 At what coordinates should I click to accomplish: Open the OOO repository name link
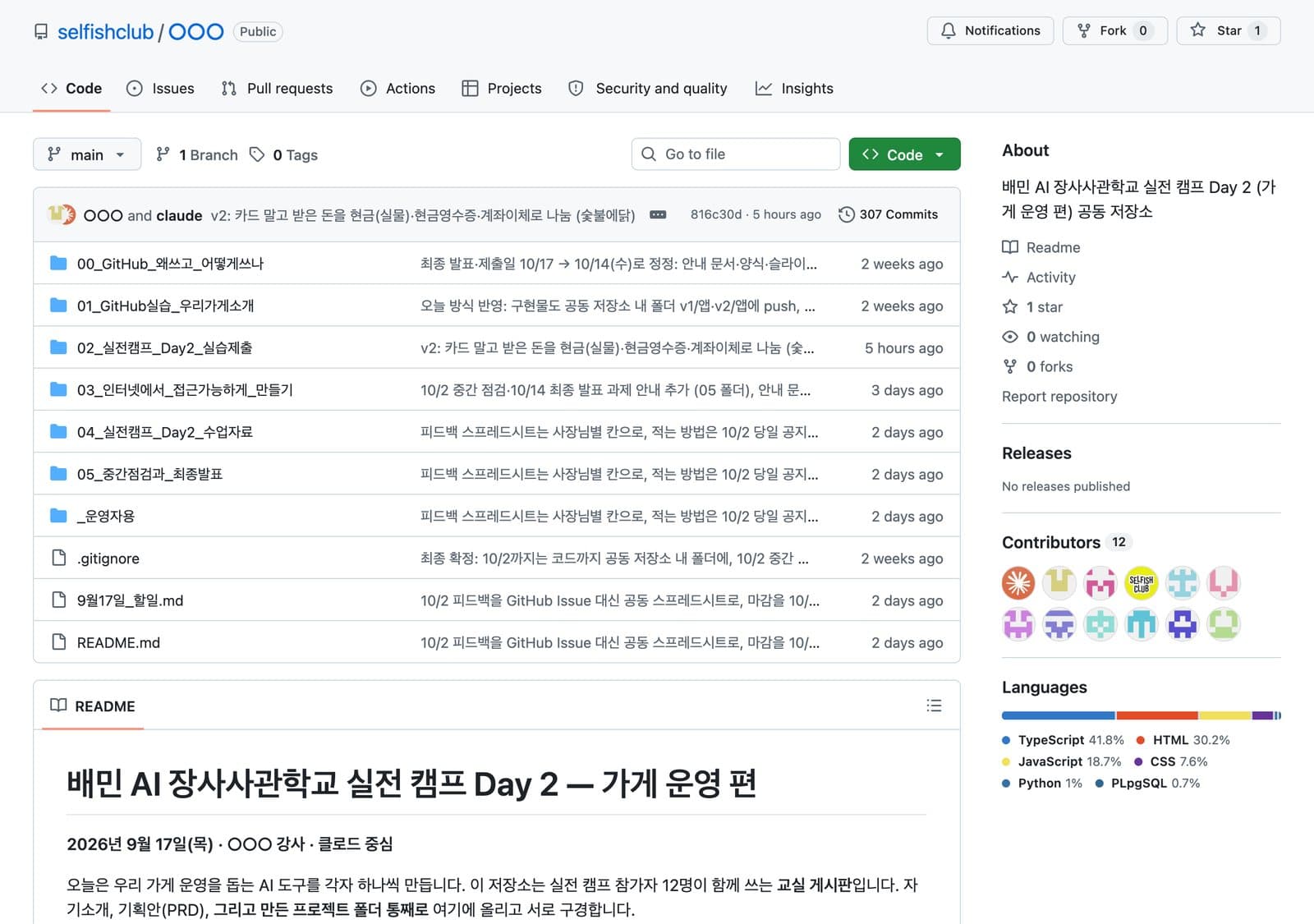[195, 32]
